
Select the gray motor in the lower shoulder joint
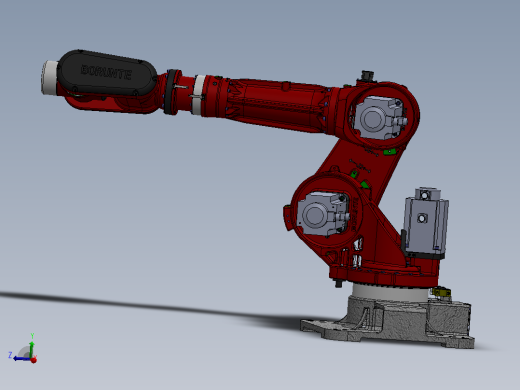322,213
